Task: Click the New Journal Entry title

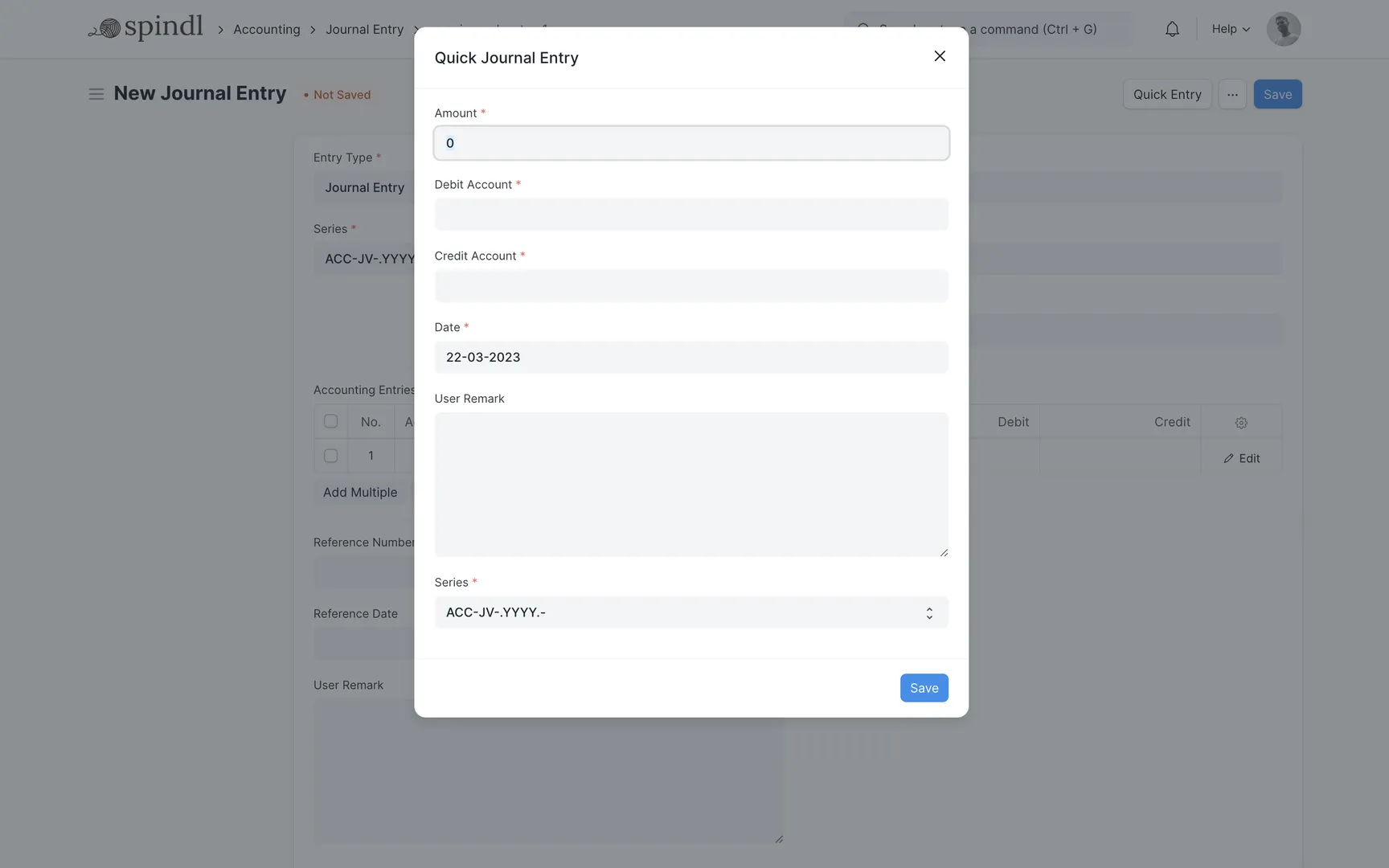Action: coord(199,93)
